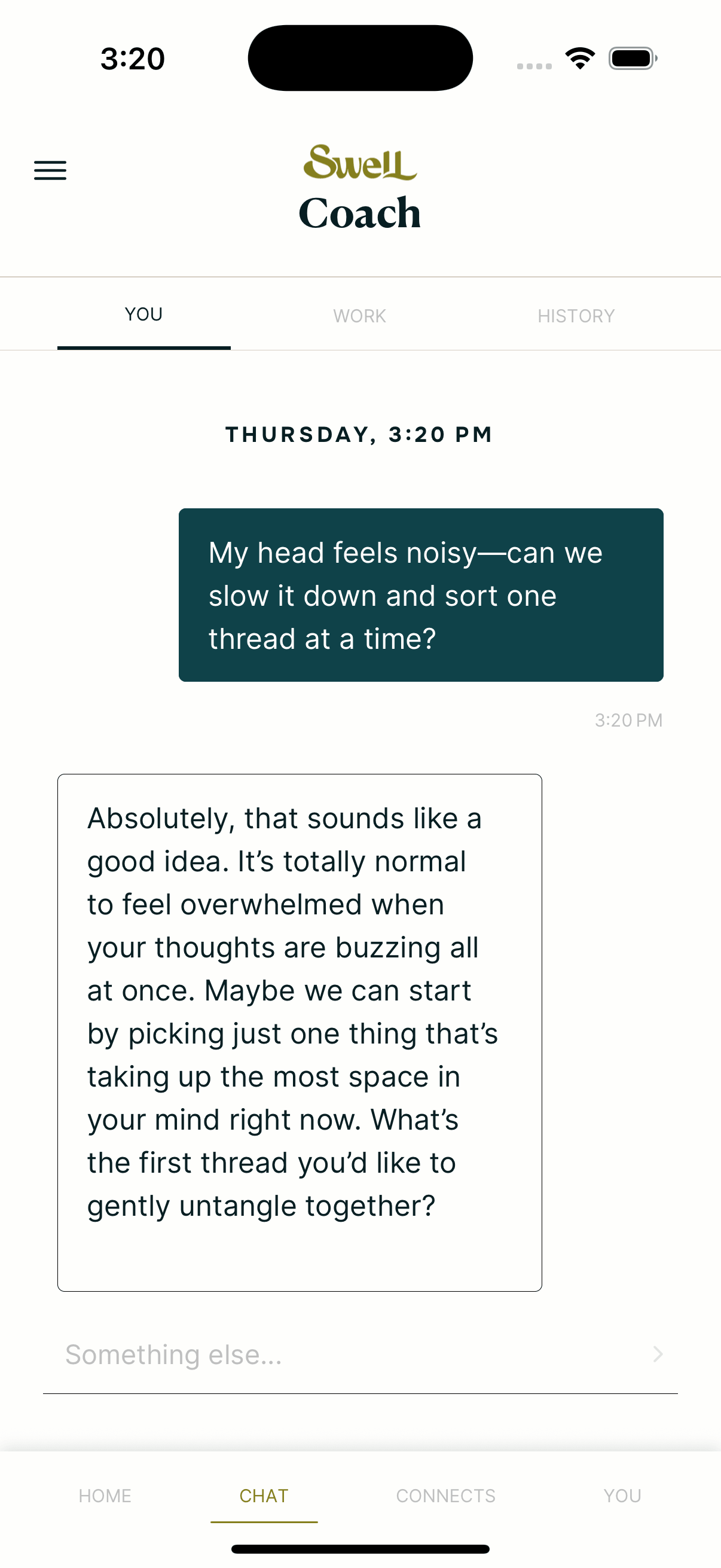Open YOU profile in bottom navigation
Image resolution: width=721 pixels, height=1568 pixels.
point(622,1496)
